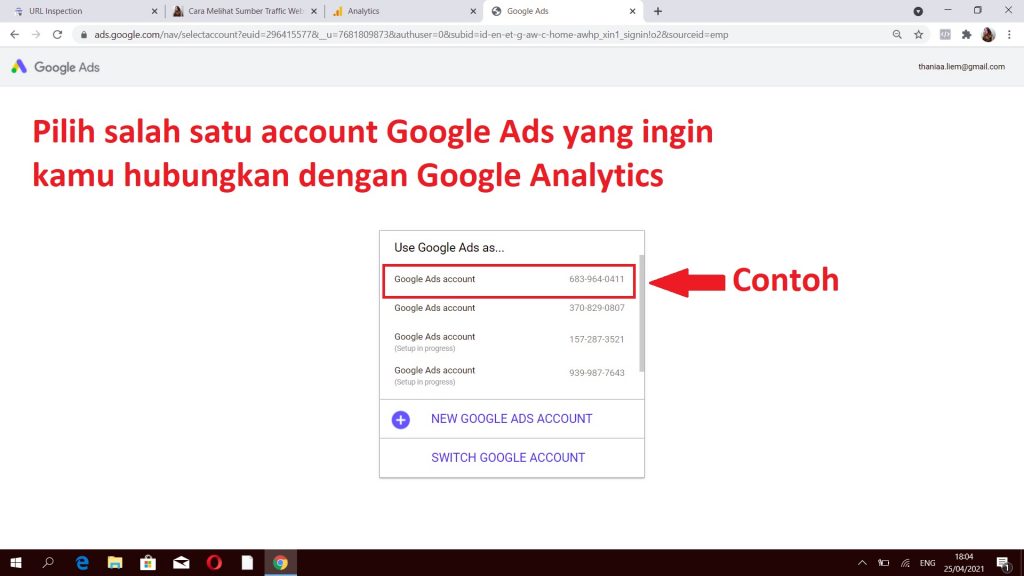Click the plus icon for new account
Screen dimensions: 1024x576
400,419
